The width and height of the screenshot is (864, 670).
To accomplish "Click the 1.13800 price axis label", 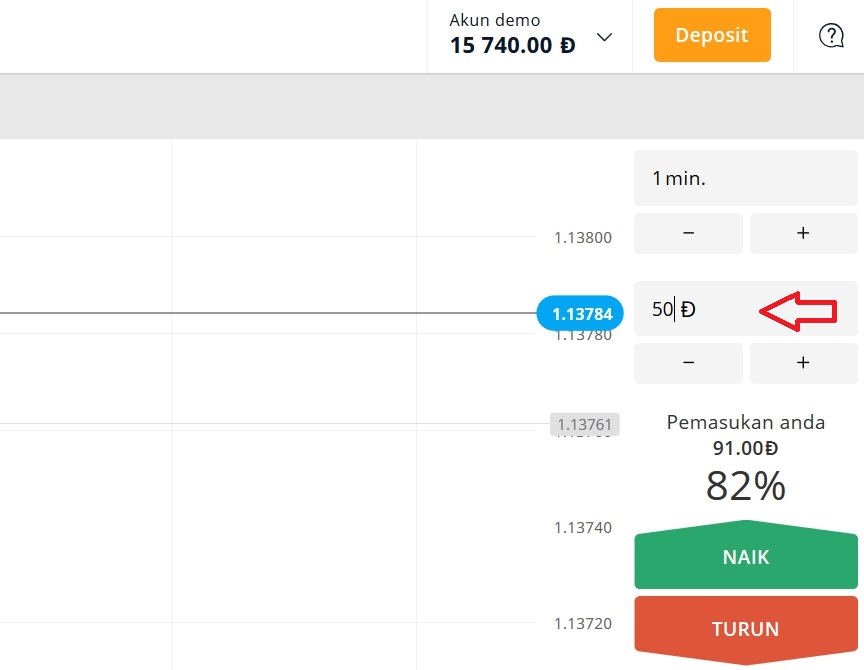I will coord(582,237).
